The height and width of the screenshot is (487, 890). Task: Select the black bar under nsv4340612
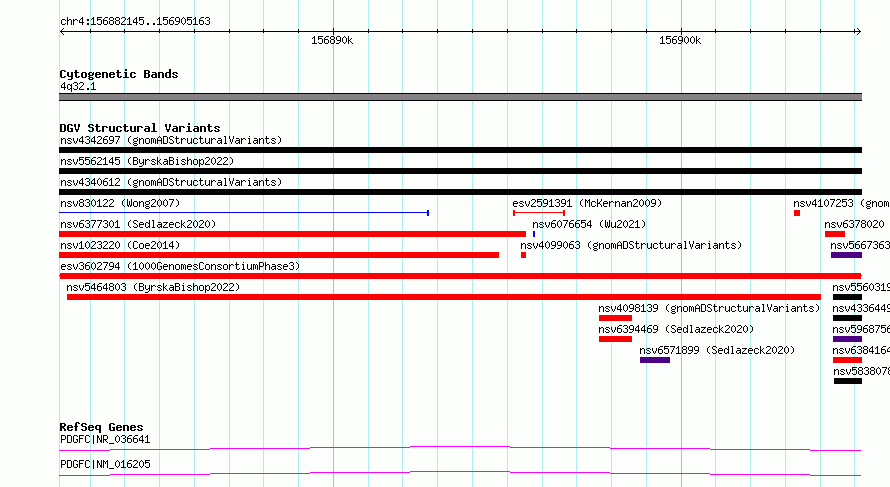click(x=460, y=192)
